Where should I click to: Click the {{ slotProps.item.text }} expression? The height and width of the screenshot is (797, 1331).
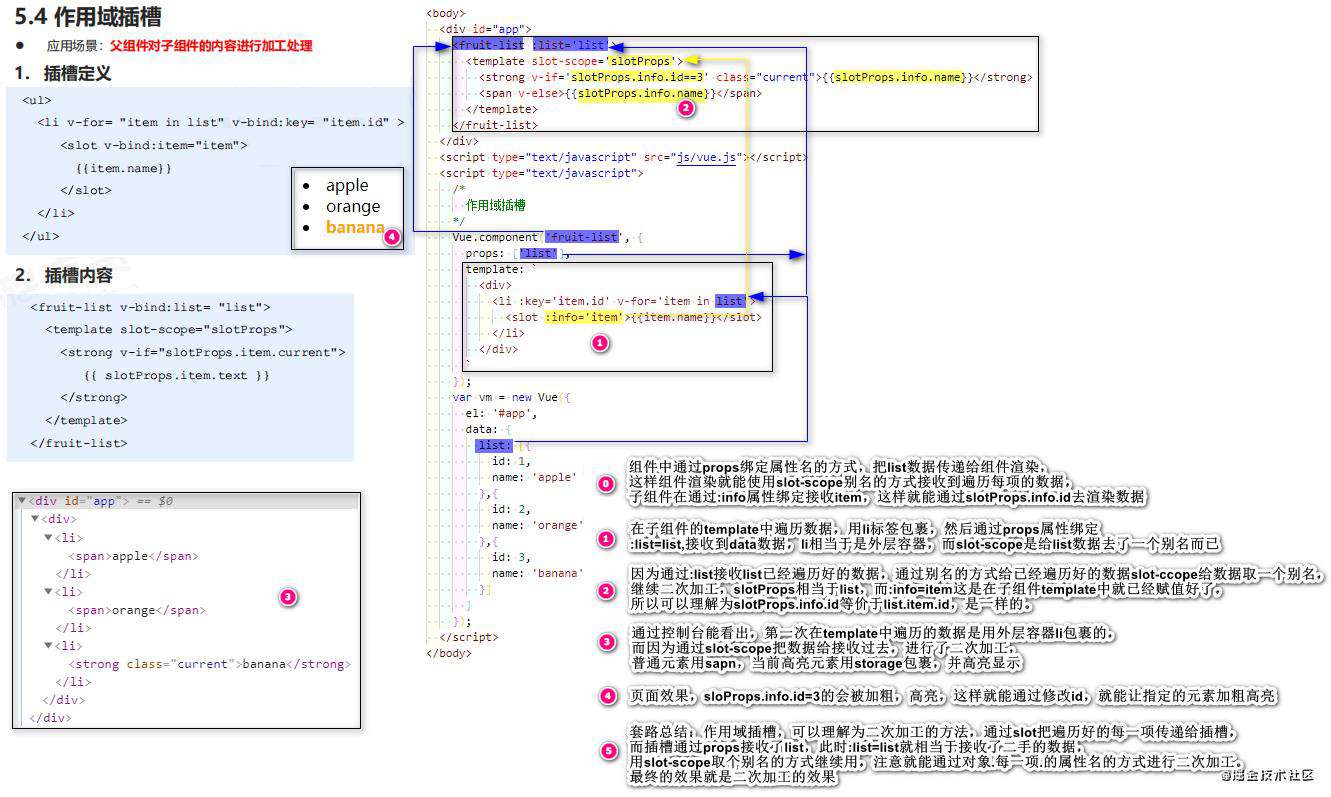coord(177,375)
